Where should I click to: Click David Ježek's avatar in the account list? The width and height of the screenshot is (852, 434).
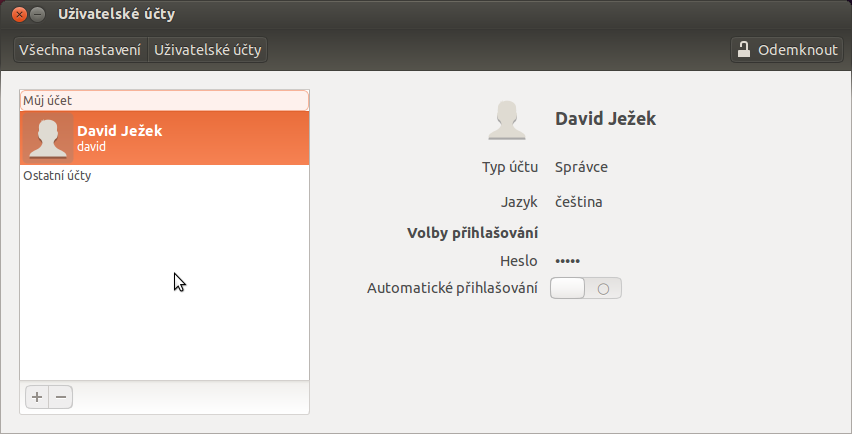pos(47,138)
